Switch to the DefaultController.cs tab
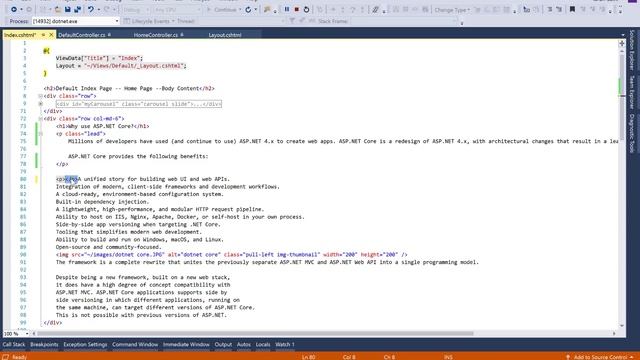Viewport: 640px width, 360px height. (x=82, y=35)
